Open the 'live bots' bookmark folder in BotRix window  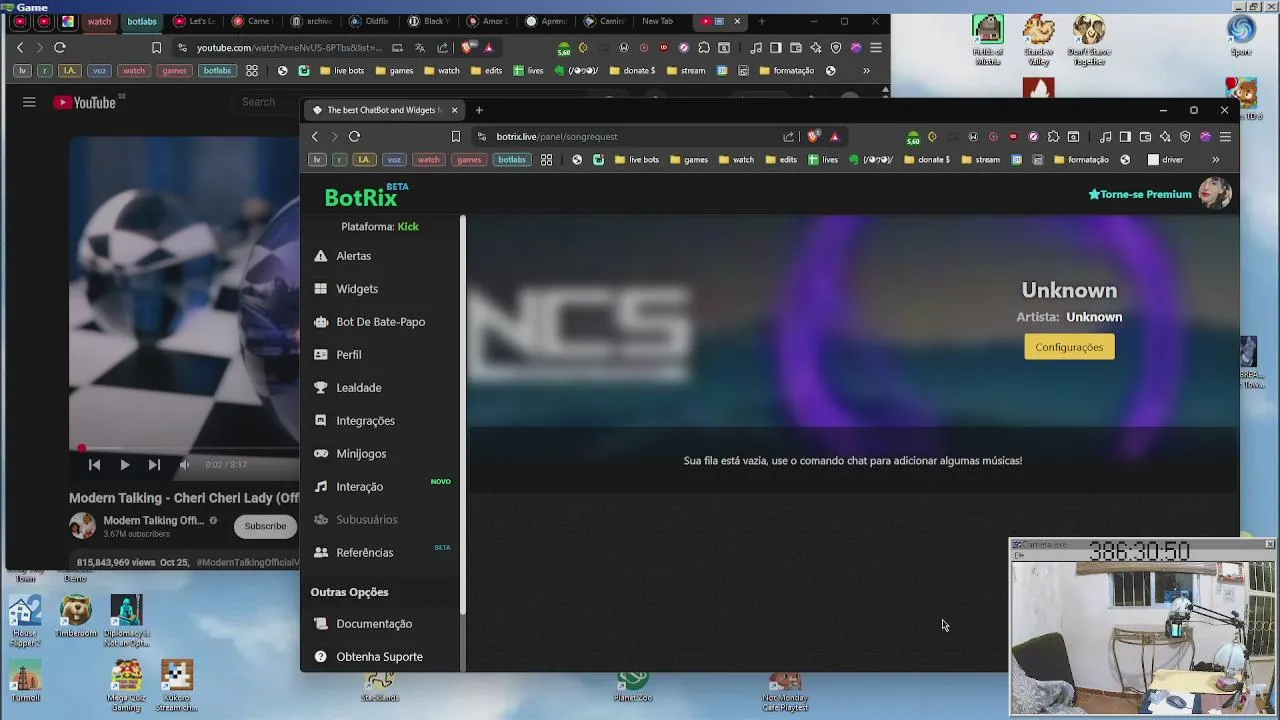pyautogui.click(x=637, y=160)
